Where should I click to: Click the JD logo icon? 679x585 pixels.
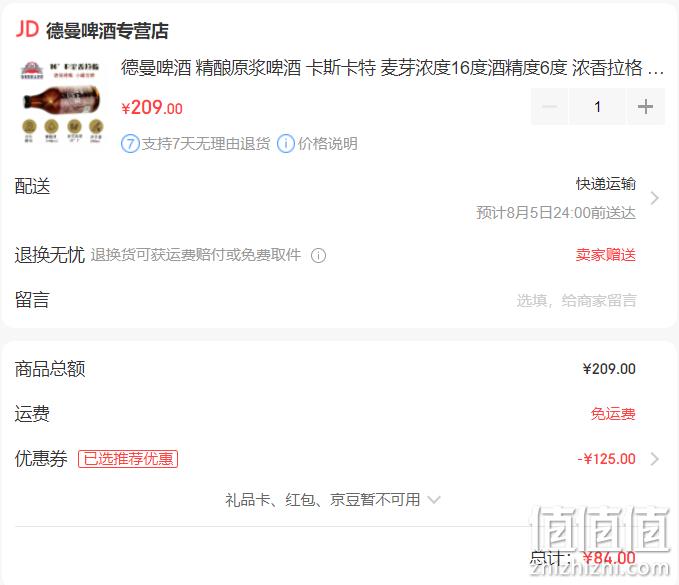[27, 29]
